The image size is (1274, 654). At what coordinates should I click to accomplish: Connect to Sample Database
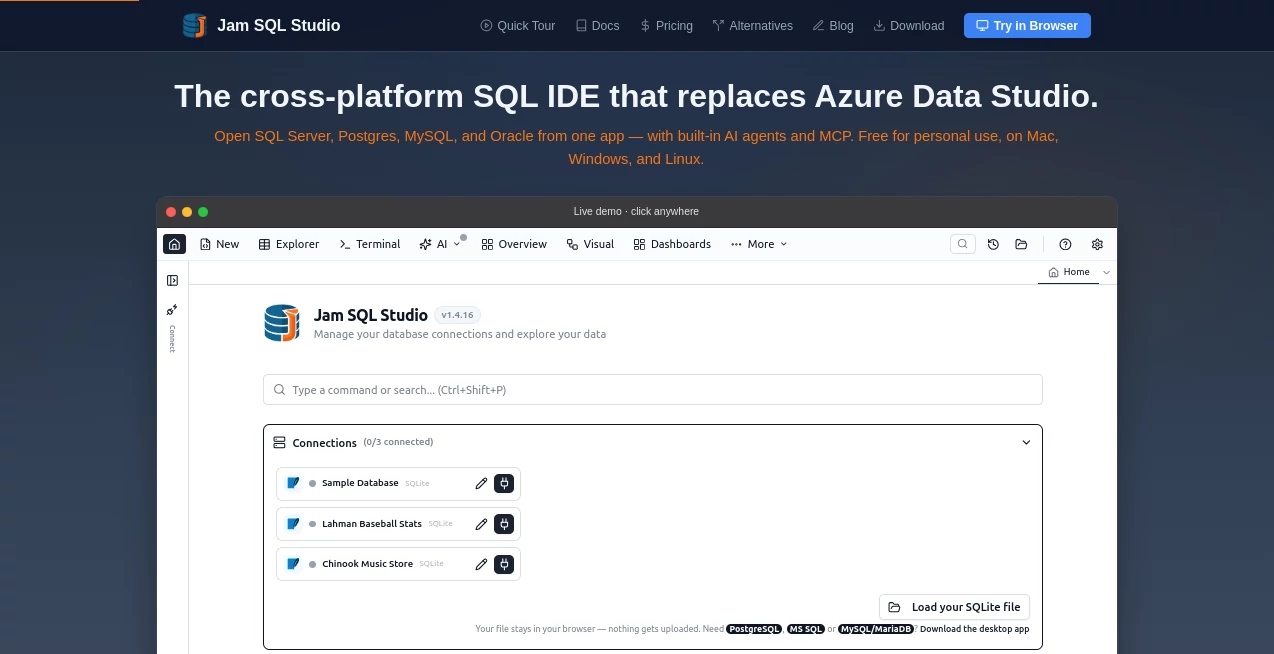tap(504, 483)
